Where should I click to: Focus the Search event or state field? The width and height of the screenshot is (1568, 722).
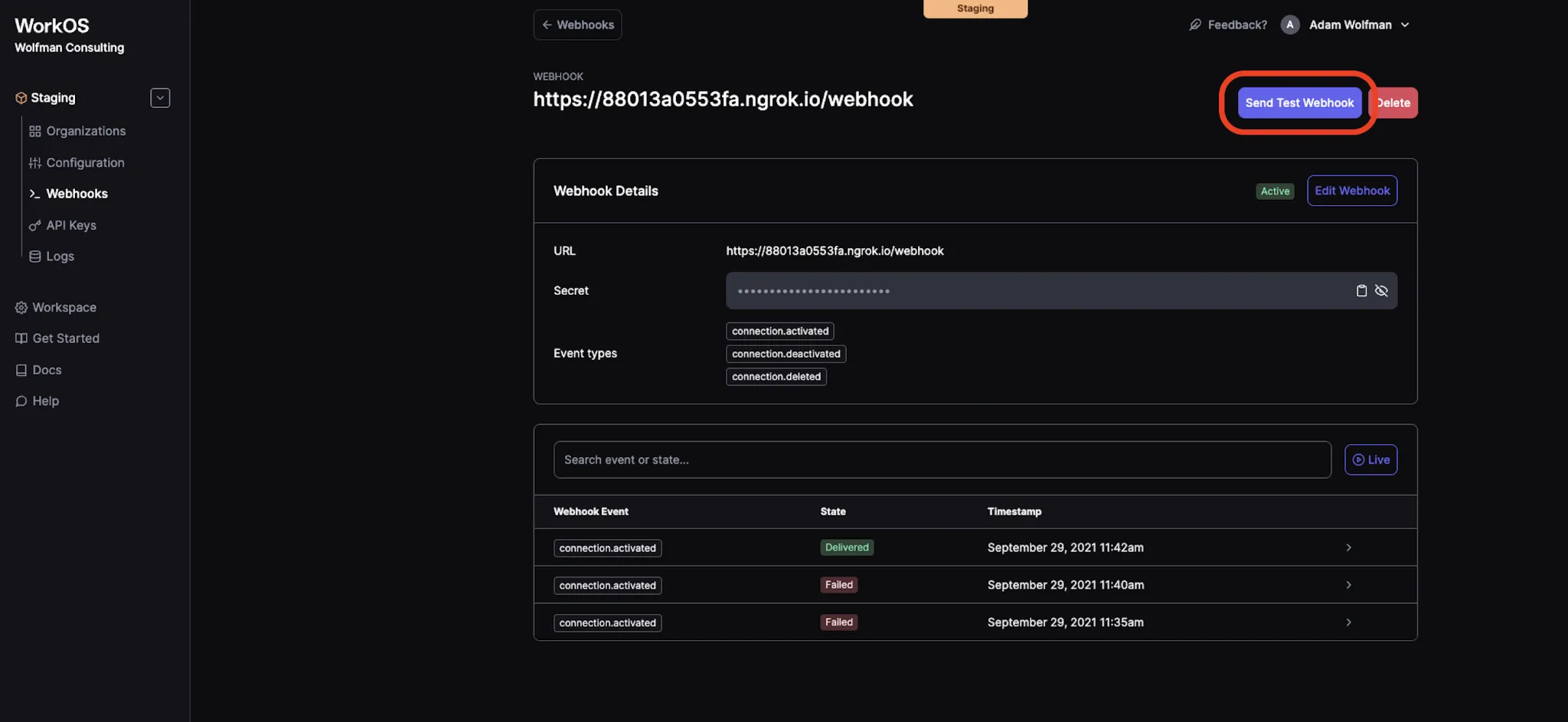tap(942, 459)
